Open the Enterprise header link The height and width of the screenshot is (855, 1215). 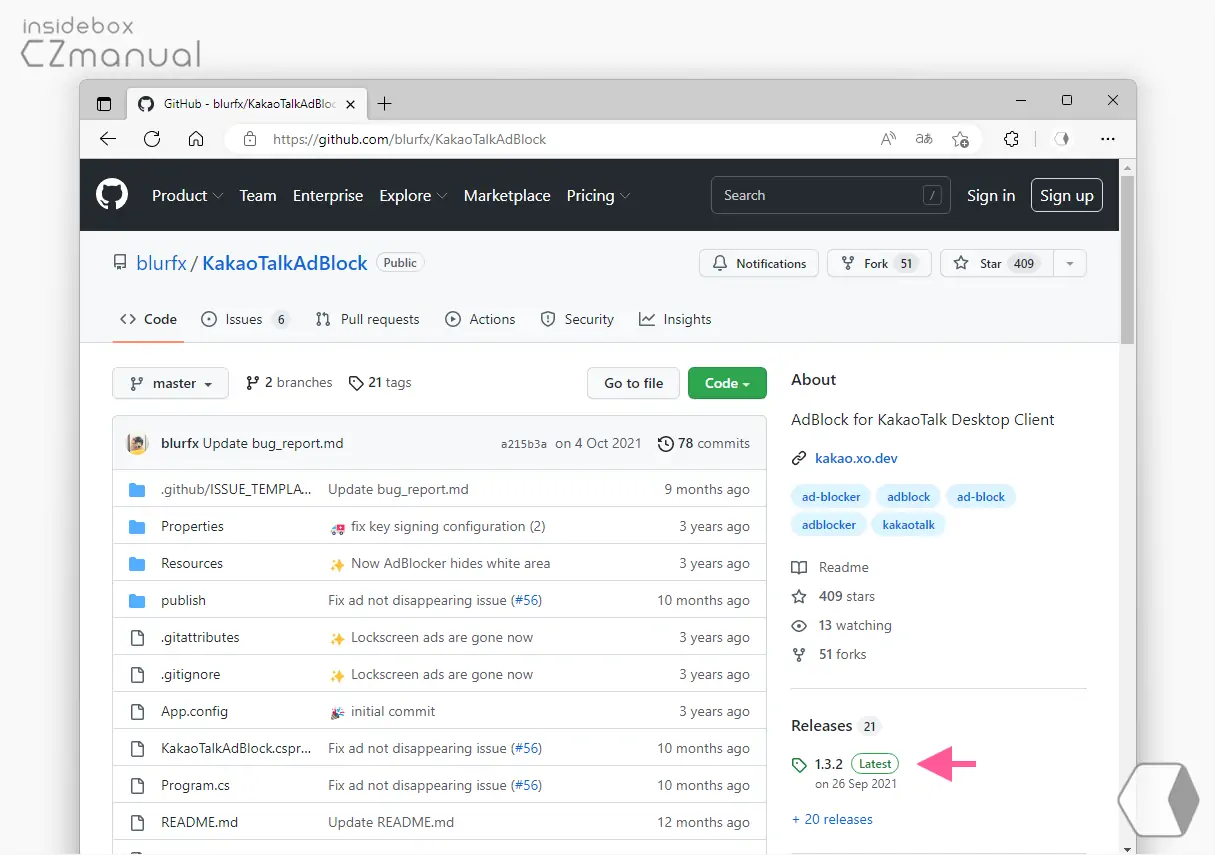(328, 196)
